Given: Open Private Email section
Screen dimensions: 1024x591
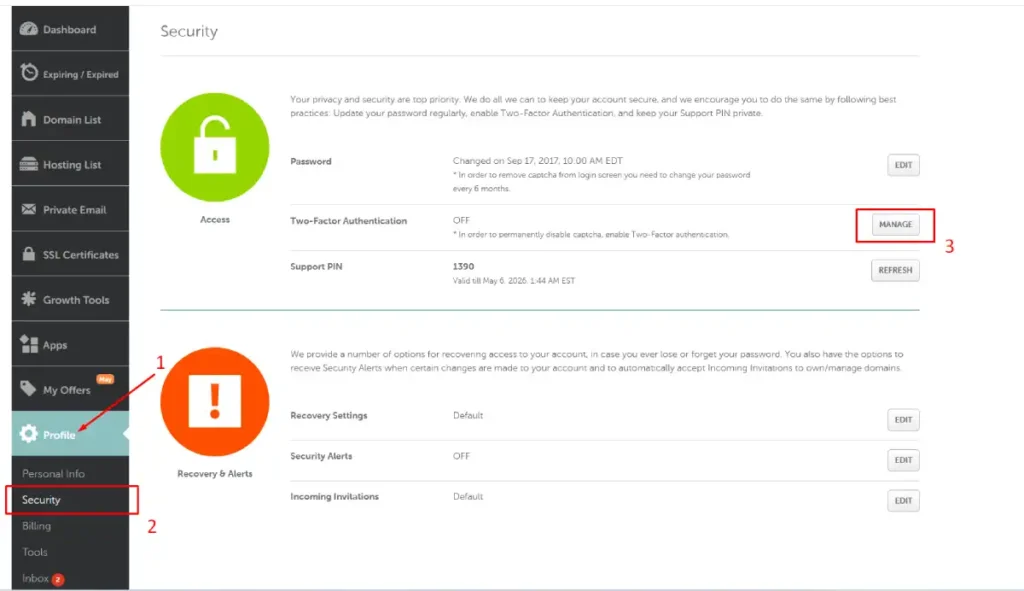Looking at the screenshot, I should (x=71, y=209).
